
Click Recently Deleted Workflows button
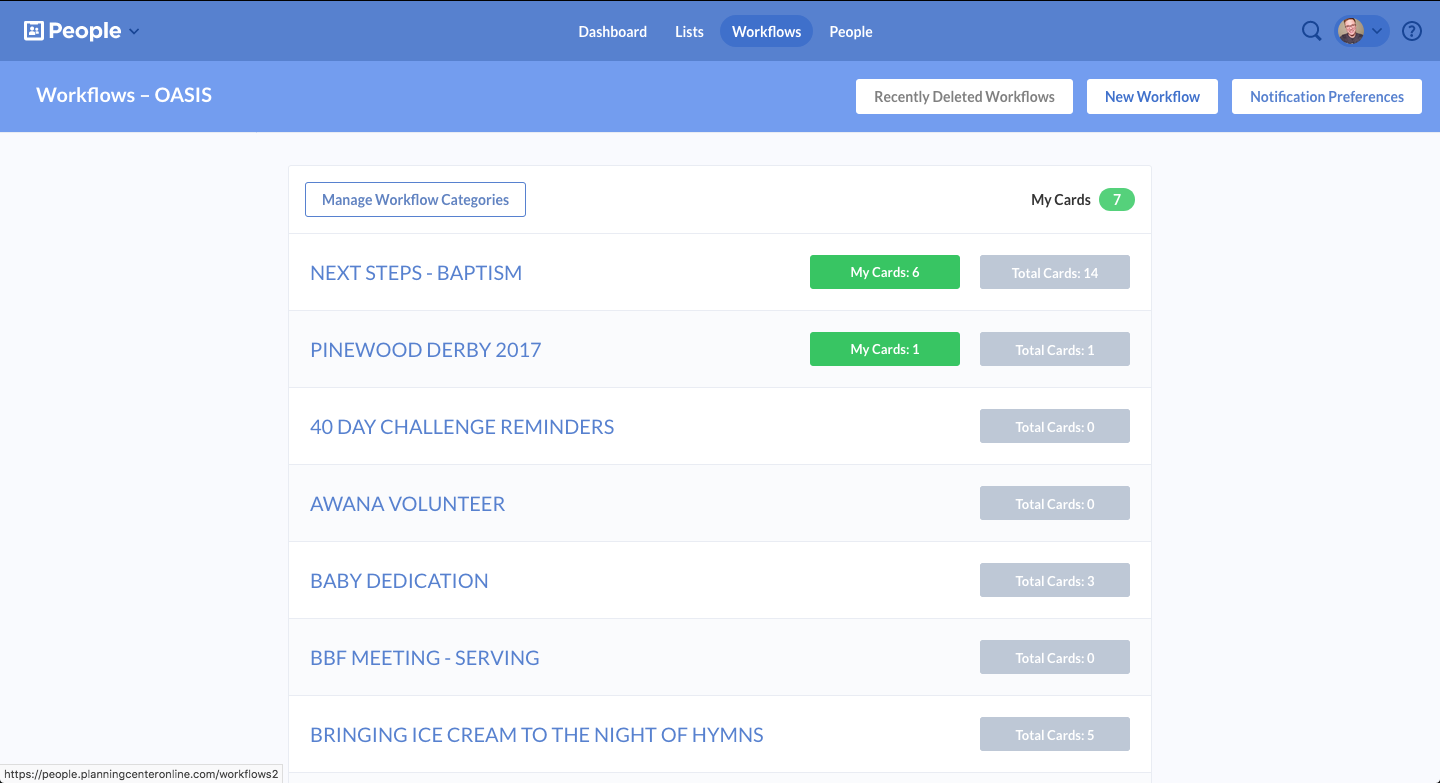(964, 97)
